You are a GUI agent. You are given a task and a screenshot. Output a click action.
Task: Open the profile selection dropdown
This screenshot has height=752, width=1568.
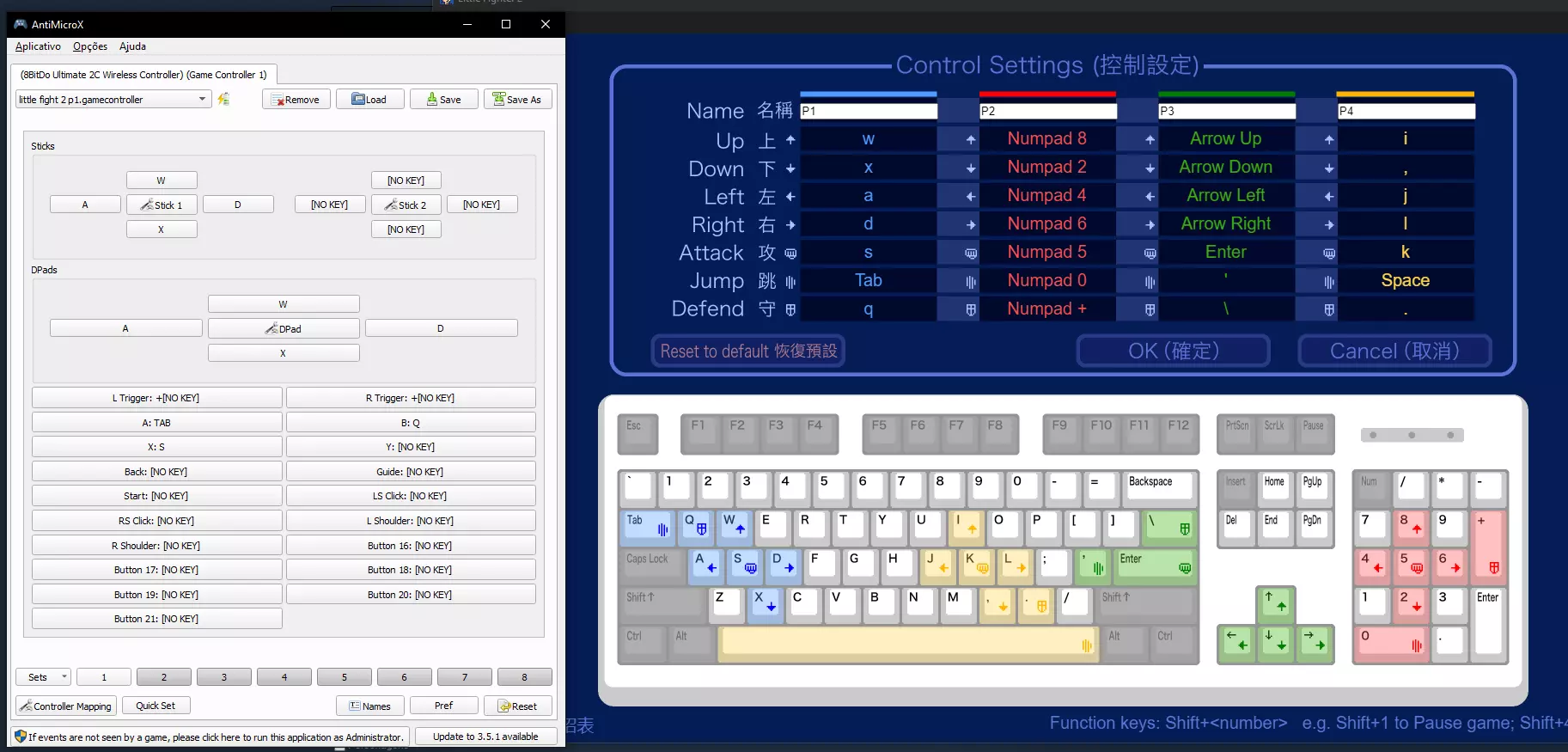(x=113, y=100)
